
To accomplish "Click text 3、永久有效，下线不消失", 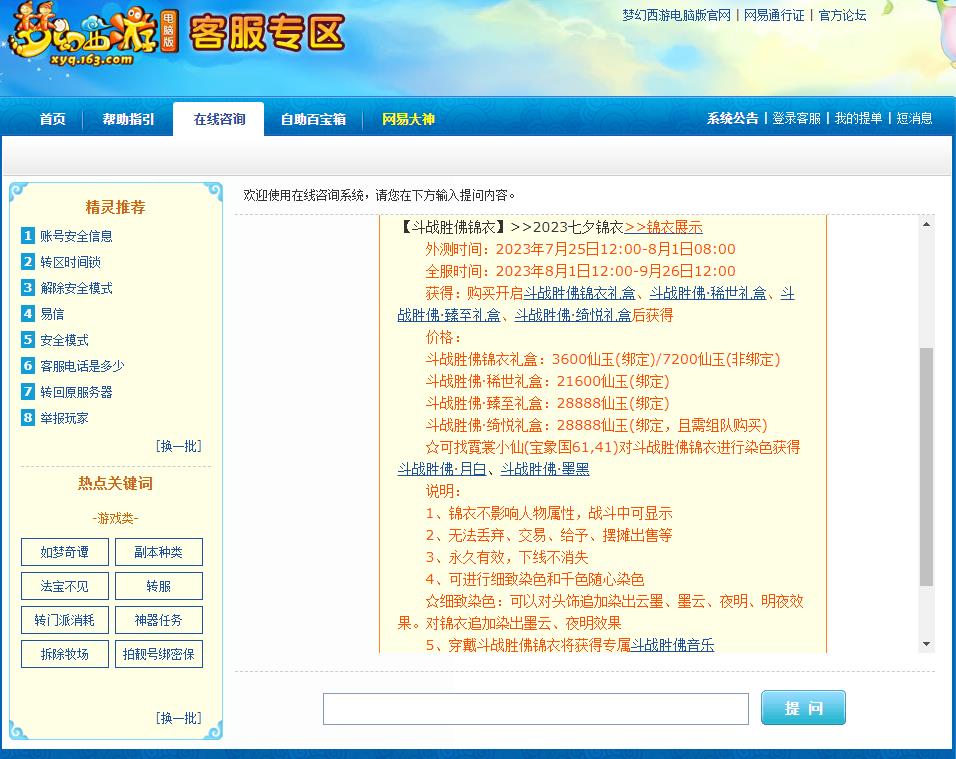I will [507, 557].
